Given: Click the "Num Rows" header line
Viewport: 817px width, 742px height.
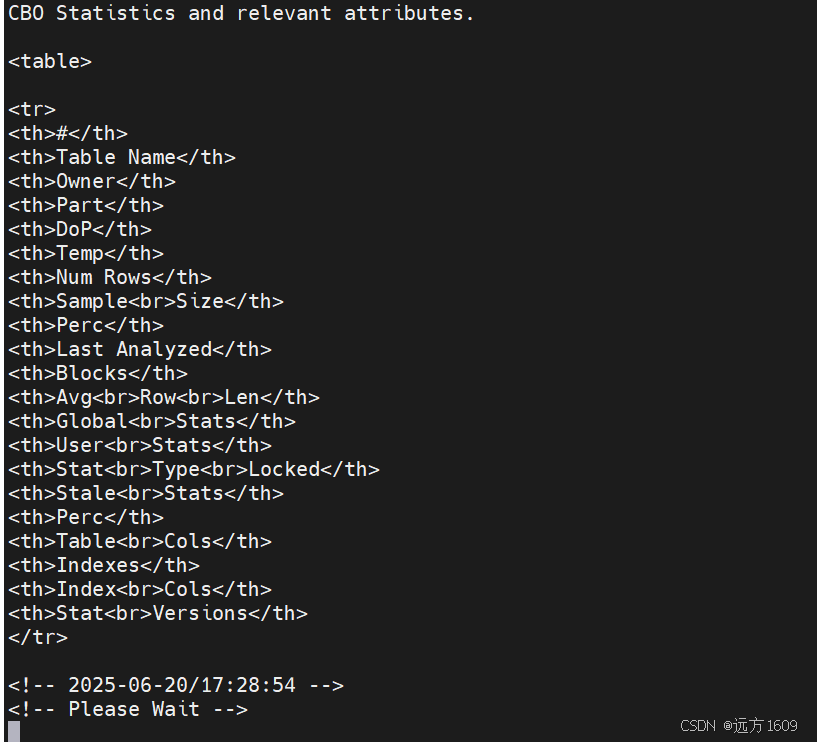Looking at the screenshot, I should click(110, 277).
